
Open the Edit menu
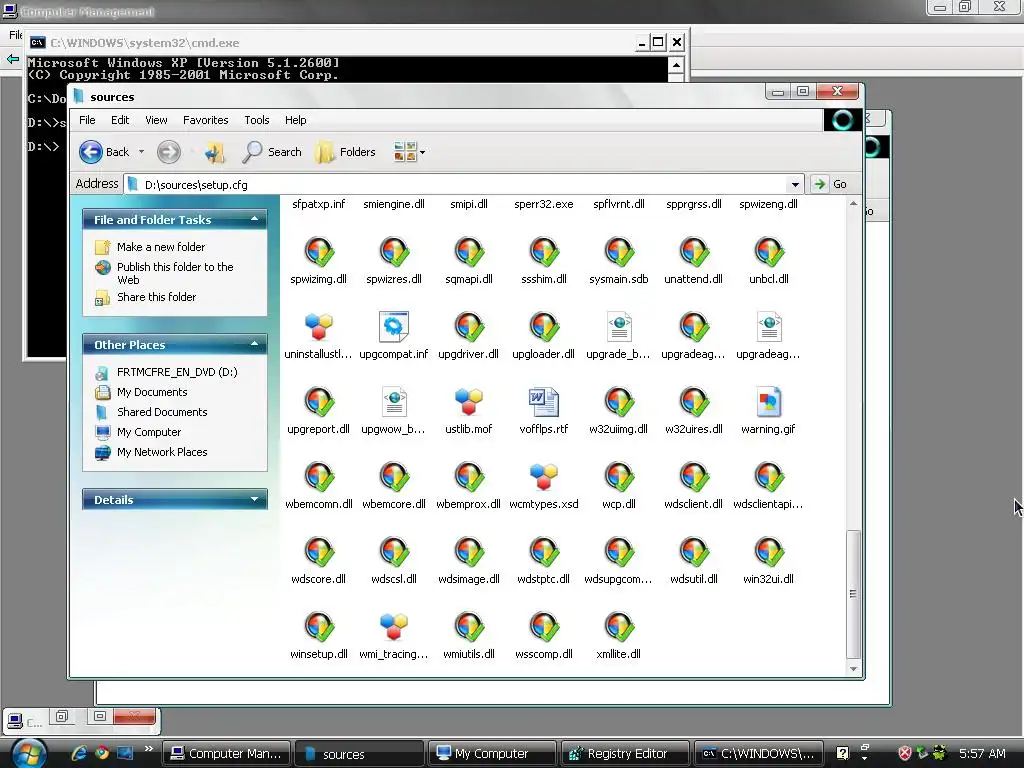(120, 120)
